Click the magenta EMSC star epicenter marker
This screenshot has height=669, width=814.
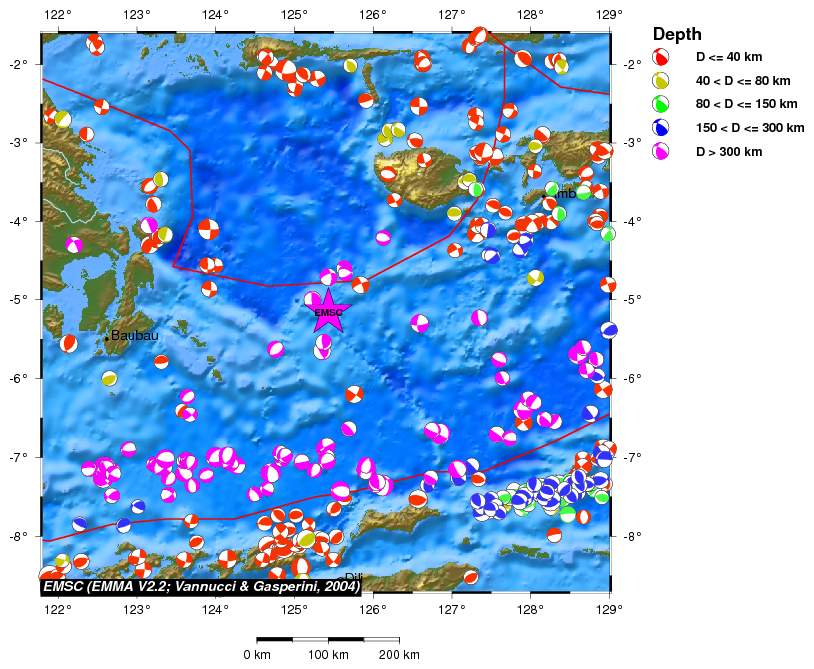click(x=328, y=311)
